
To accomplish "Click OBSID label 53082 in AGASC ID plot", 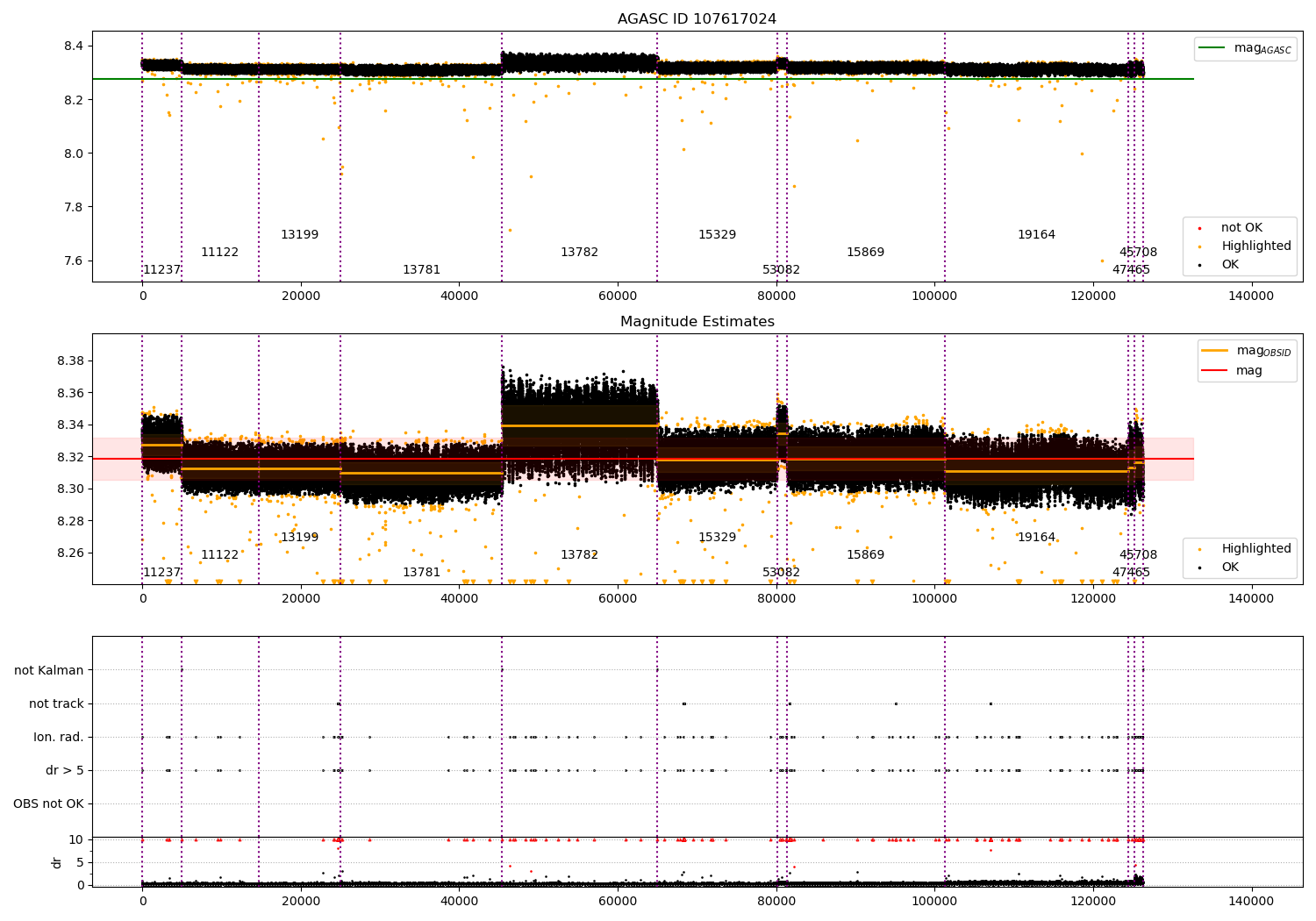I will [781, 270].
